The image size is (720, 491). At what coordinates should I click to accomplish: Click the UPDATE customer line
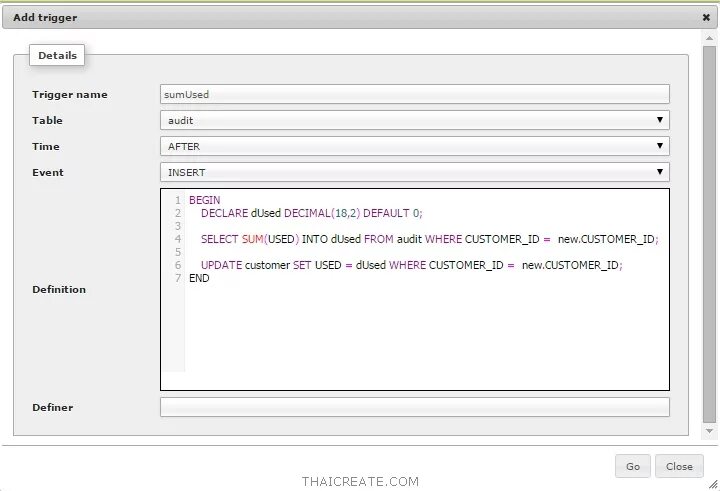click(x=411, y=265)
